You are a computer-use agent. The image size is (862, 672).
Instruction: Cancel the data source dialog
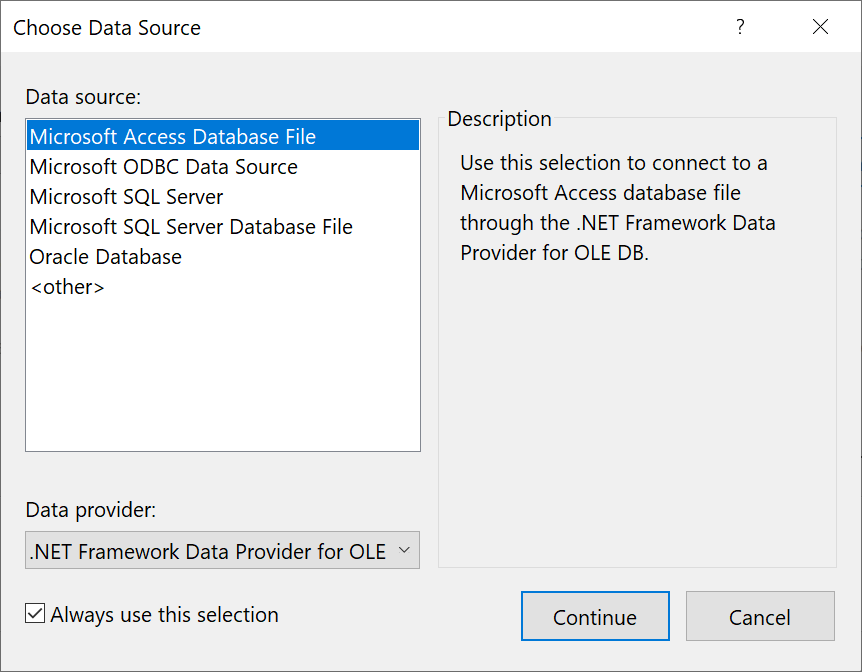760,616
